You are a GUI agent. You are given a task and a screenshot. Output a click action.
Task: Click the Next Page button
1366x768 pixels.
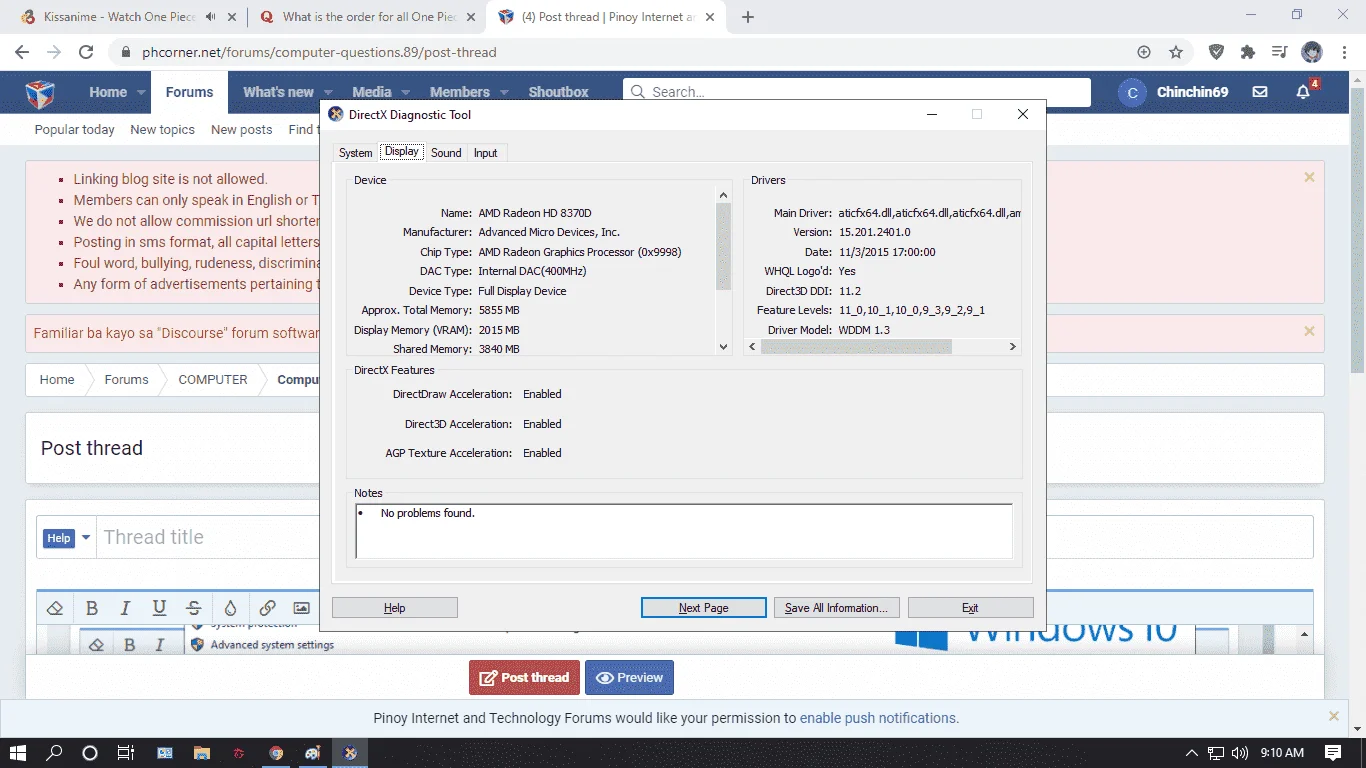click(703, 608)
